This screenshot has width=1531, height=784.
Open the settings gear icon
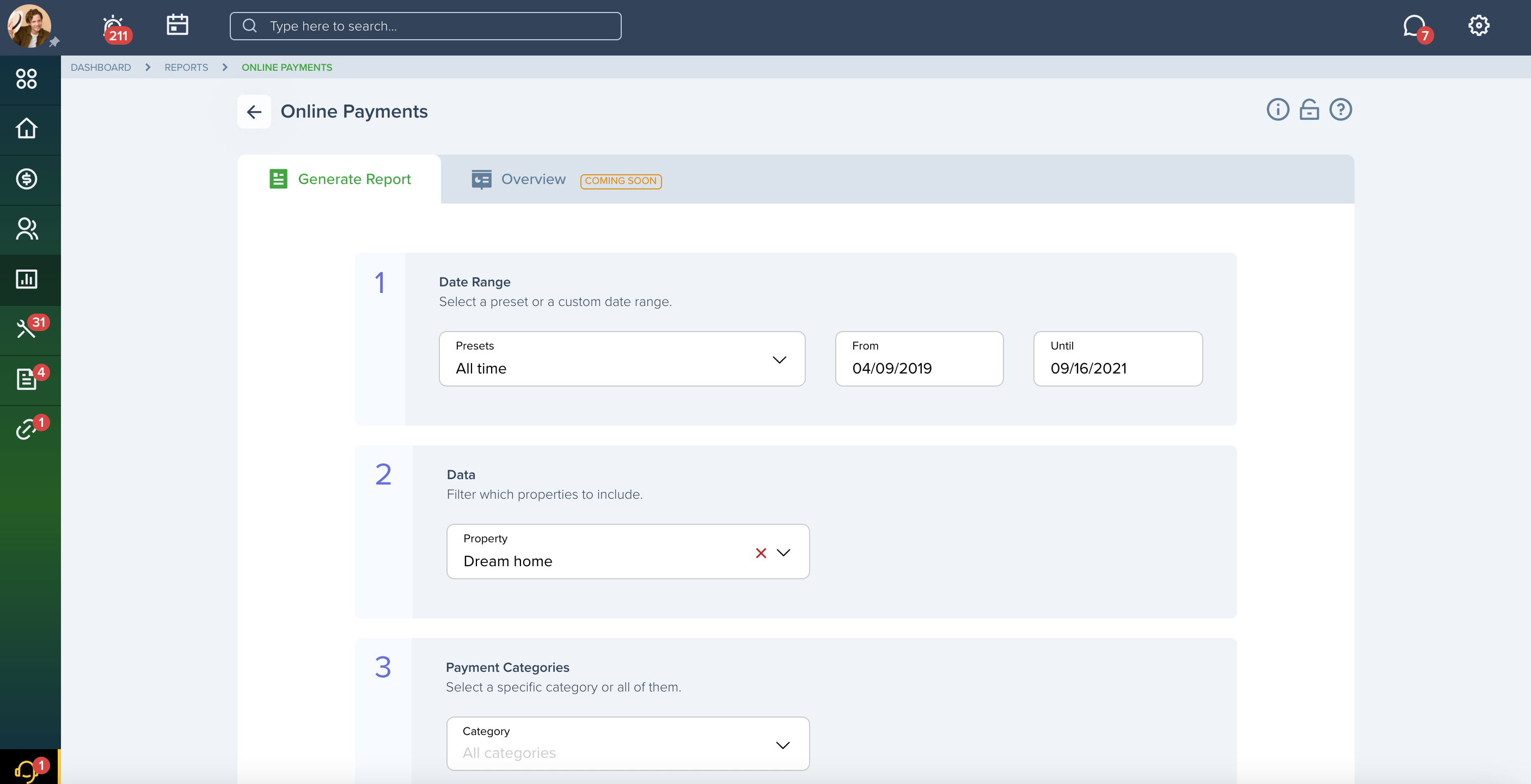click(x=1478, y=26)
